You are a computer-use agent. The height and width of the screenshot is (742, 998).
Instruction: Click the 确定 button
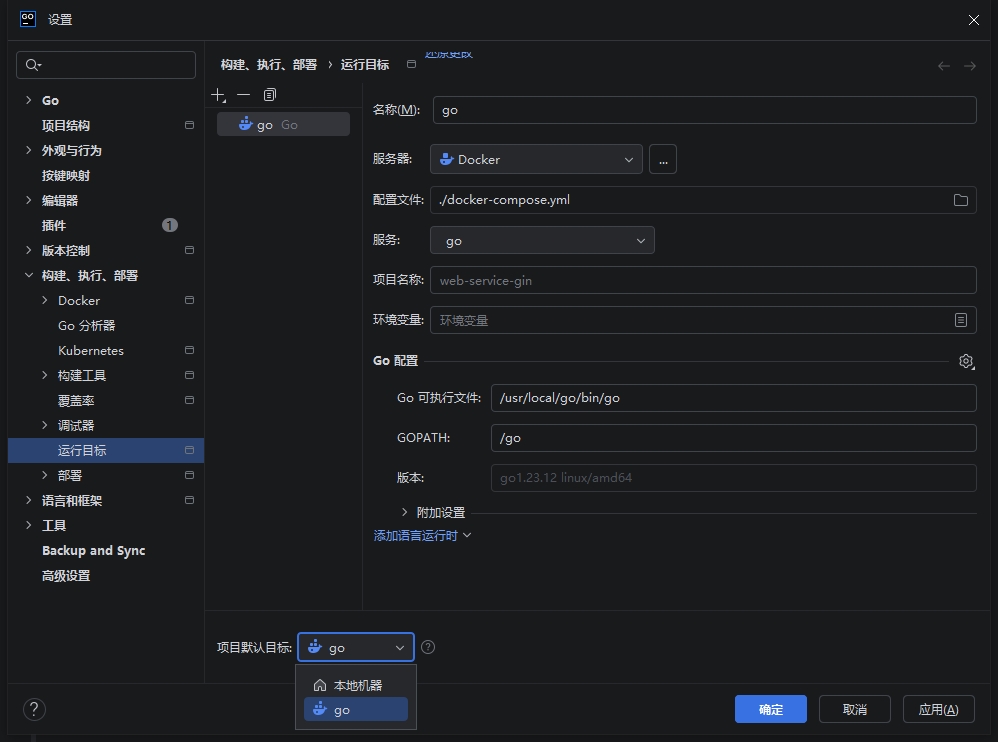tap(770, 709)
